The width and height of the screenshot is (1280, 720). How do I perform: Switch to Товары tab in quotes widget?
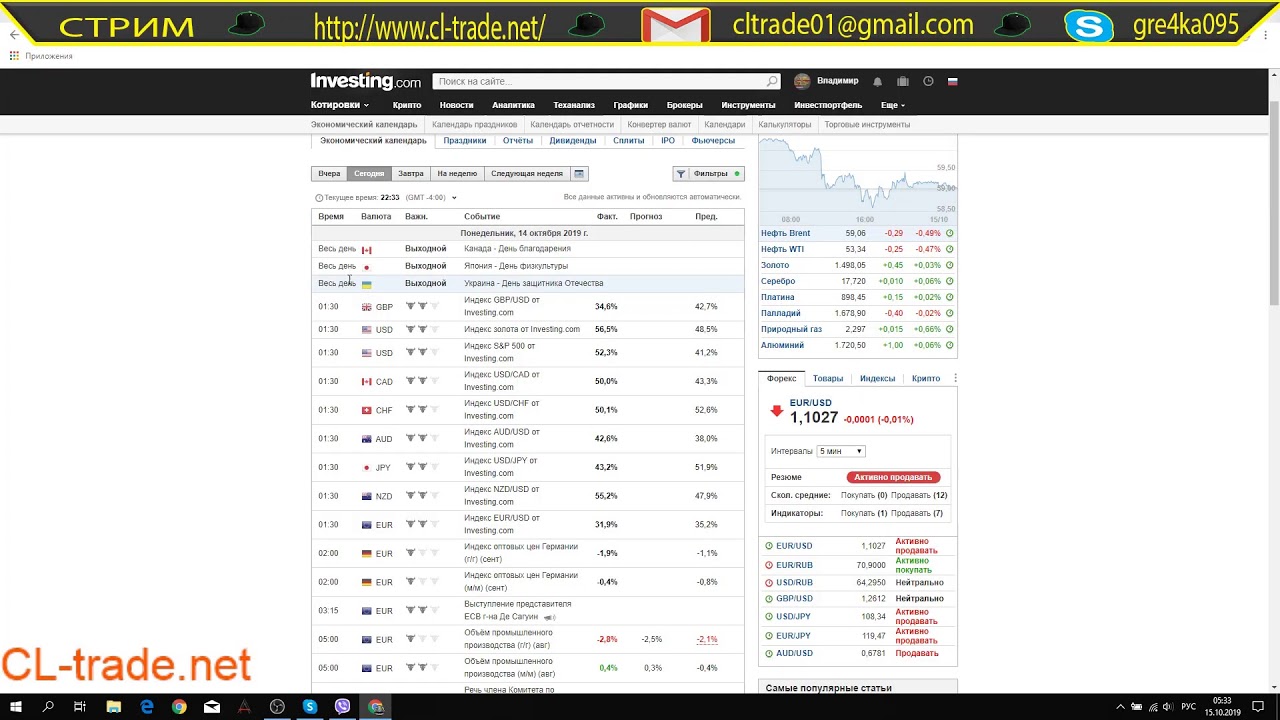pos(828,378)
